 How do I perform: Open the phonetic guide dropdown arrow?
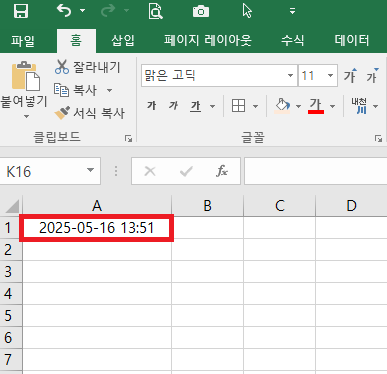point(376,106)
